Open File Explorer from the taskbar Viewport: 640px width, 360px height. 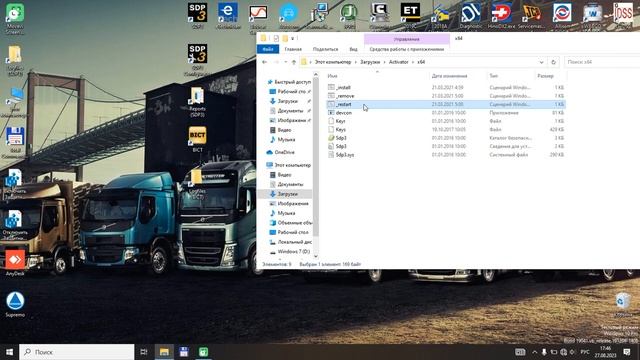point(164,352)
